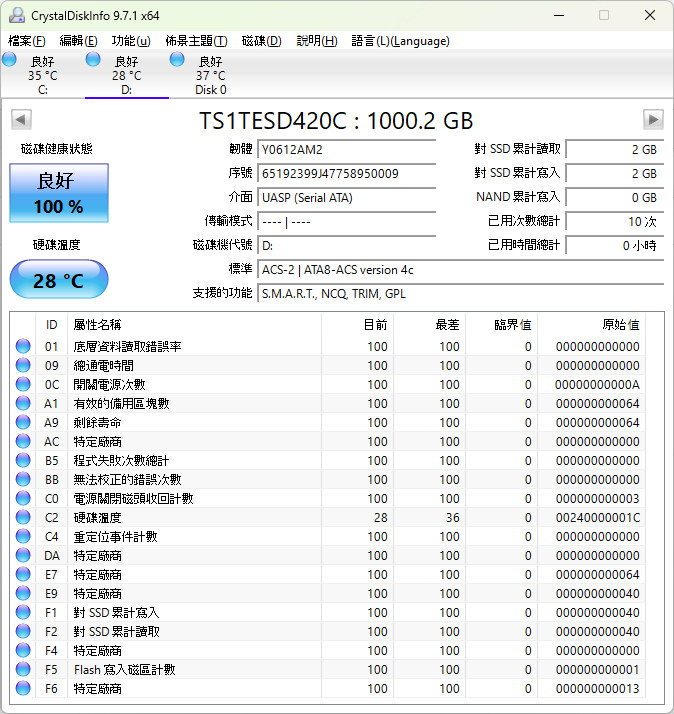674x714 pixels.
Task: Click the 良好 100 % health status button
Action: click(59, 193)
